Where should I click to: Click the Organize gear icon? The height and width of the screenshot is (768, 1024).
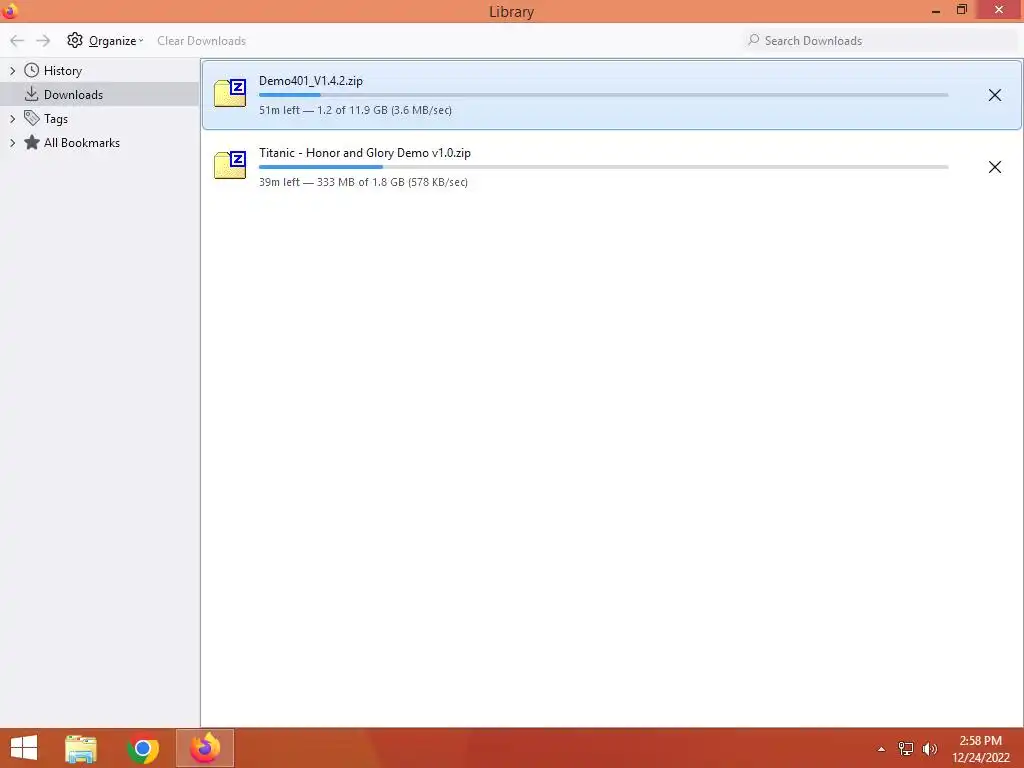[x=75, y=40]
